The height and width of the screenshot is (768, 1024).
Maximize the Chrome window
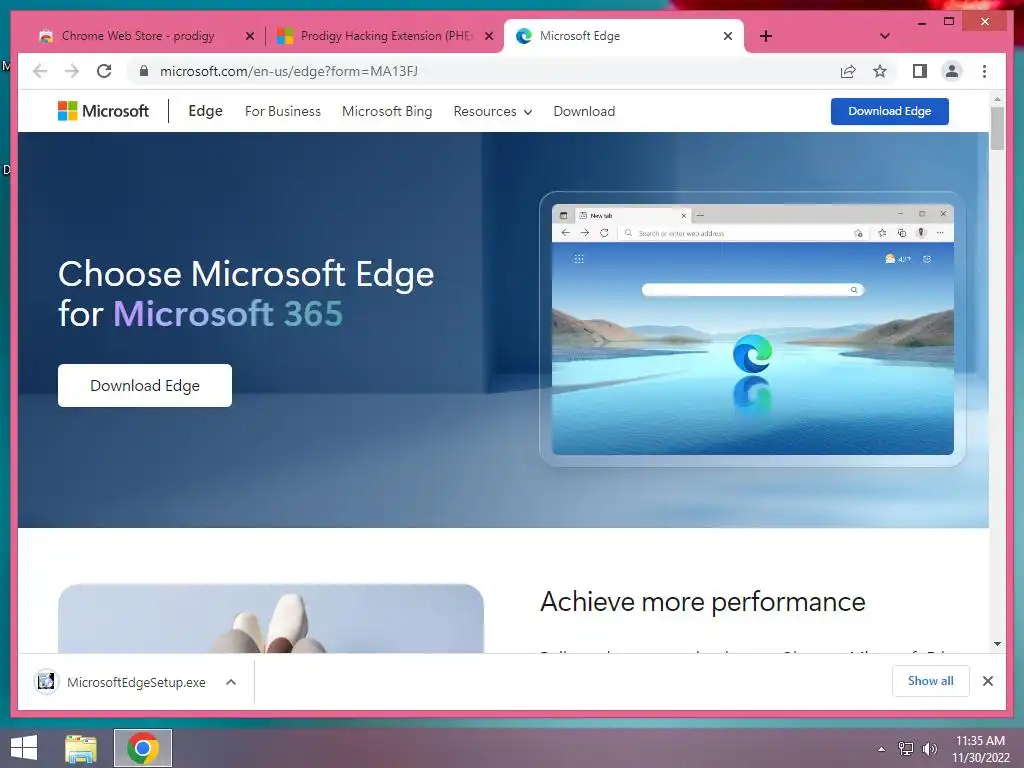[949, 22]
